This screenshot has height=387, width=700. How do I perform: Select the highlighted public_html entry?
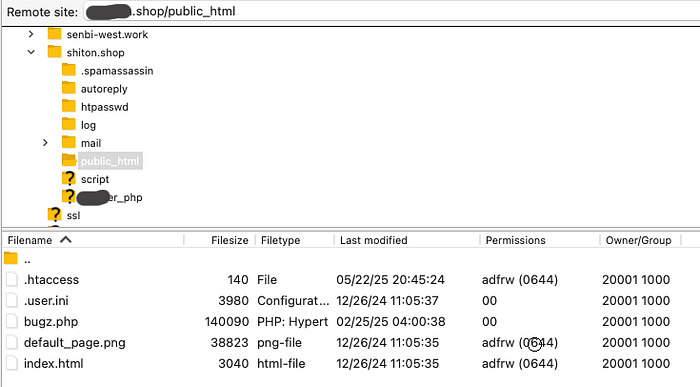coord(110,161)
